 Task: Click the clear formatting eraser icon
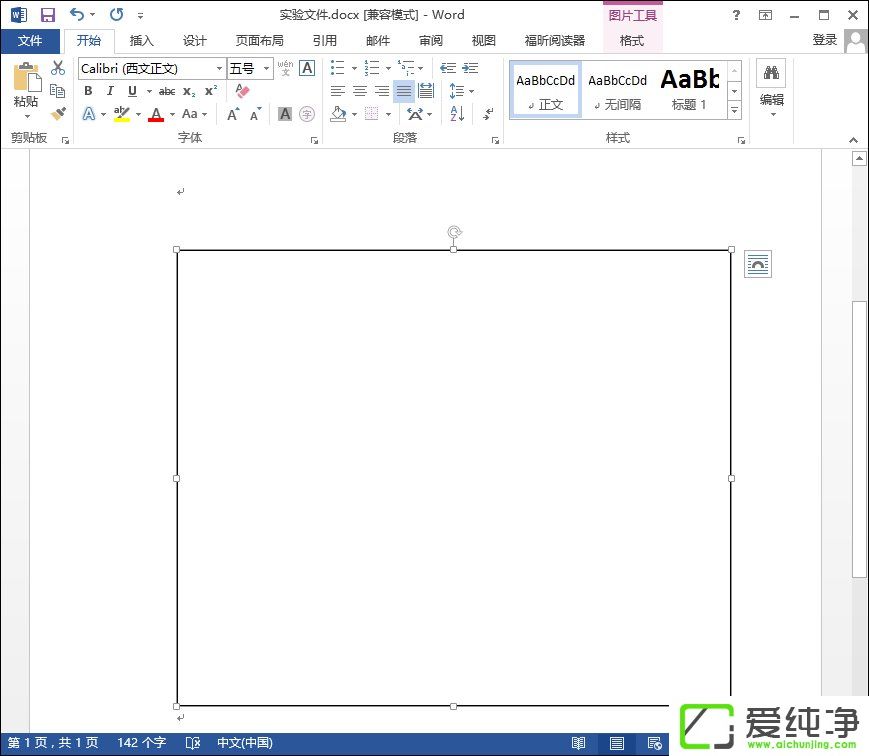(242, 91)
